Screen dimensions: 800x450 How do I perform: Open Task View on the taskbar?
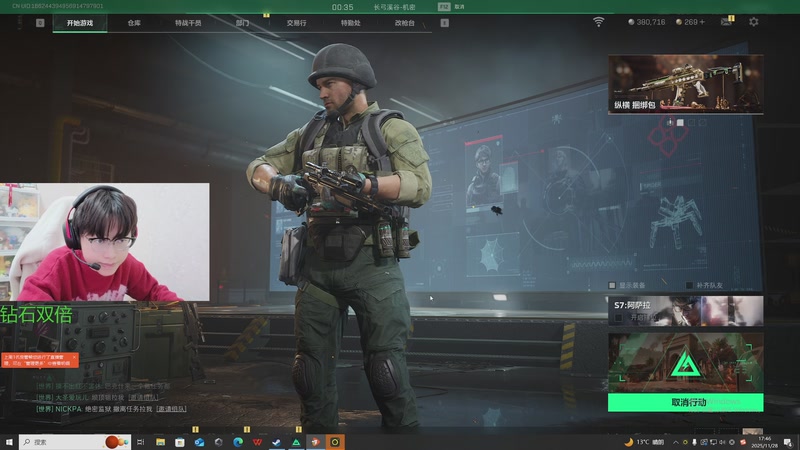tap(140, 442)
